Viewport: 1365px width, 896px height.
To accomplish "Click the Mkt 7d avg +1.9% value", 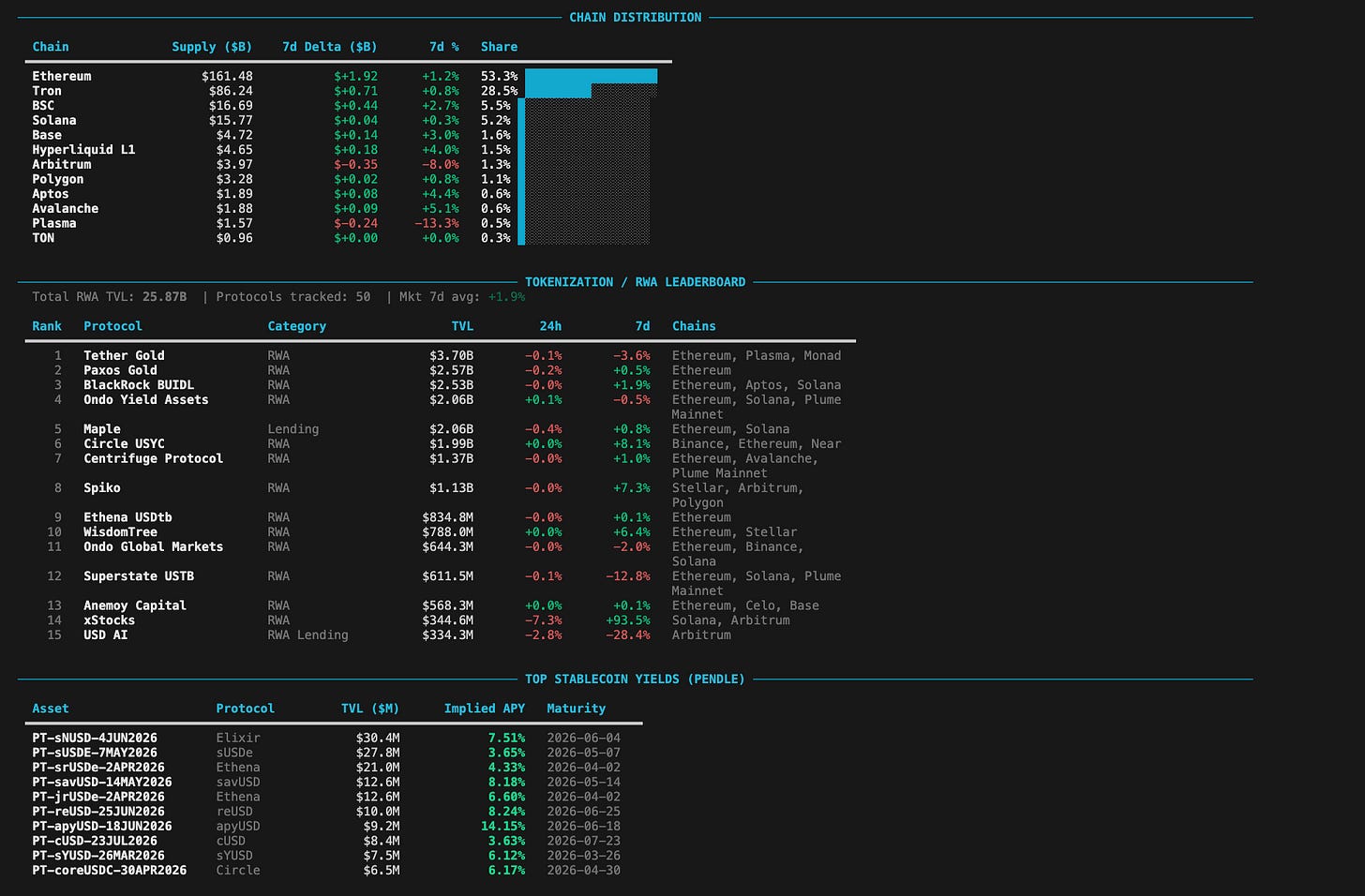I will point(506,297).
